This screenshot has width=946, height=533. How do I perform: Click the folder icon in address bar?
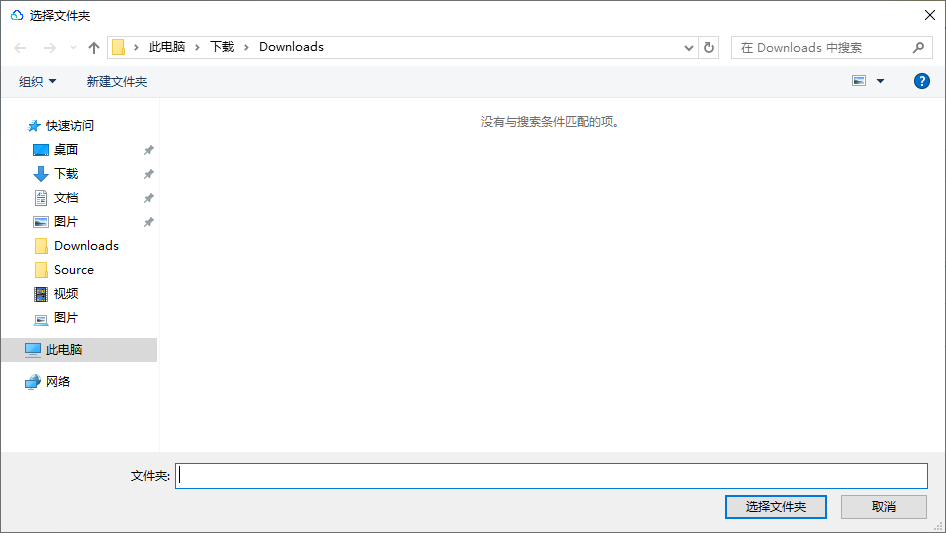click(x=119, y=47)
